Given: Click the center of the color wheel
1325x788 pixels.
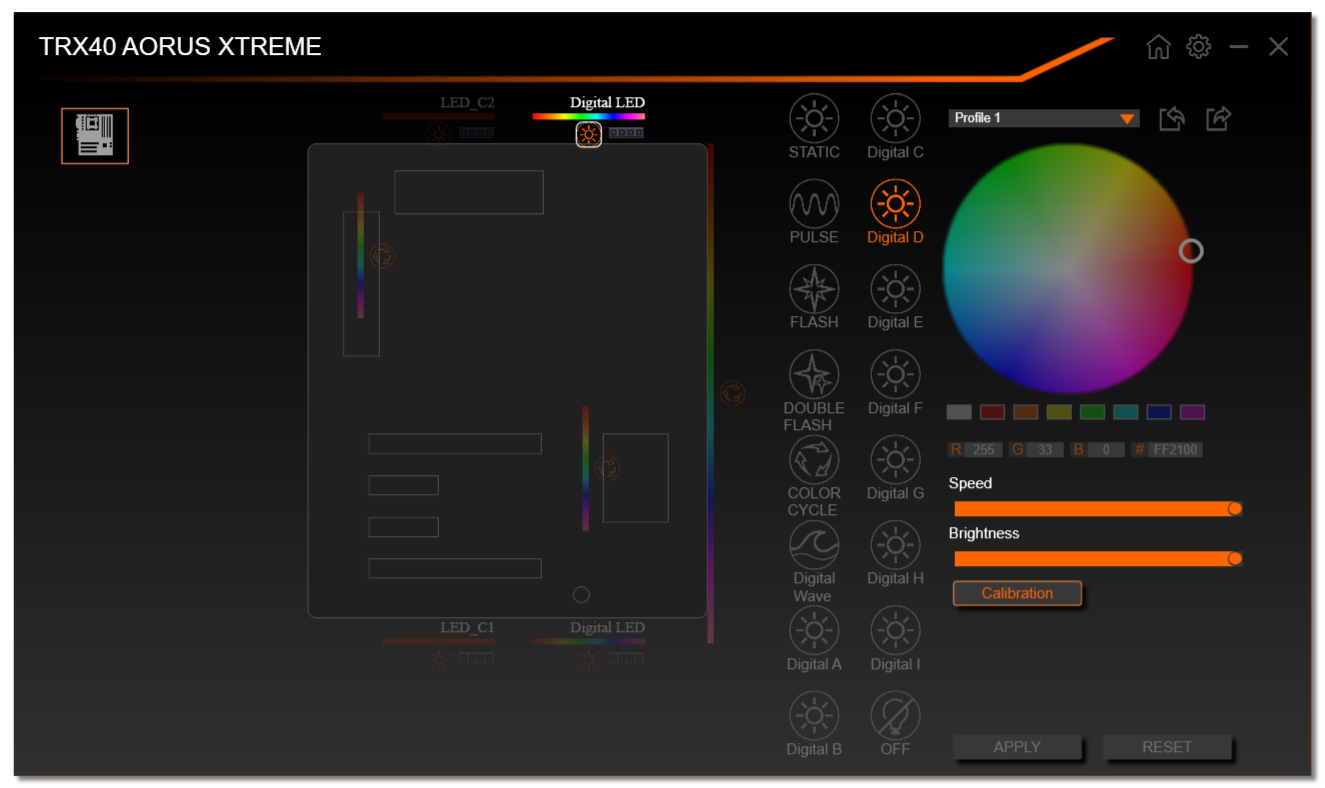Looking at the screenshot, I should click(1068, 268).
